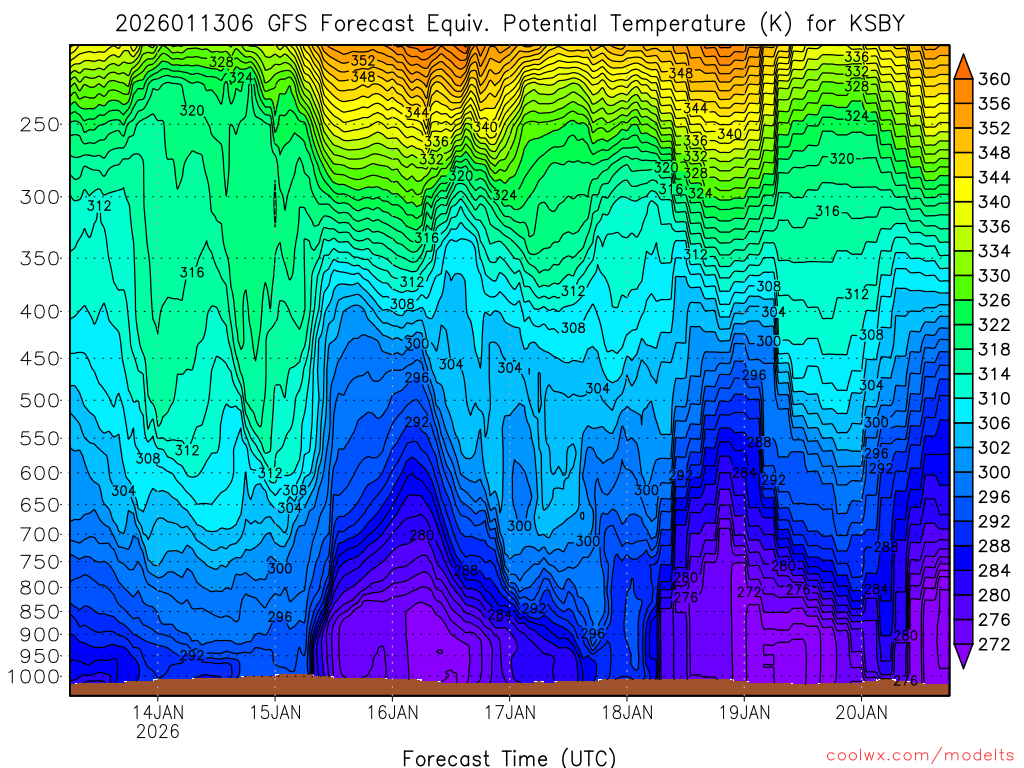The width and height of the screenshot is (1024, 768).
Task: Click the brown ground strip below 1000
Action: [x=509, y=688]
